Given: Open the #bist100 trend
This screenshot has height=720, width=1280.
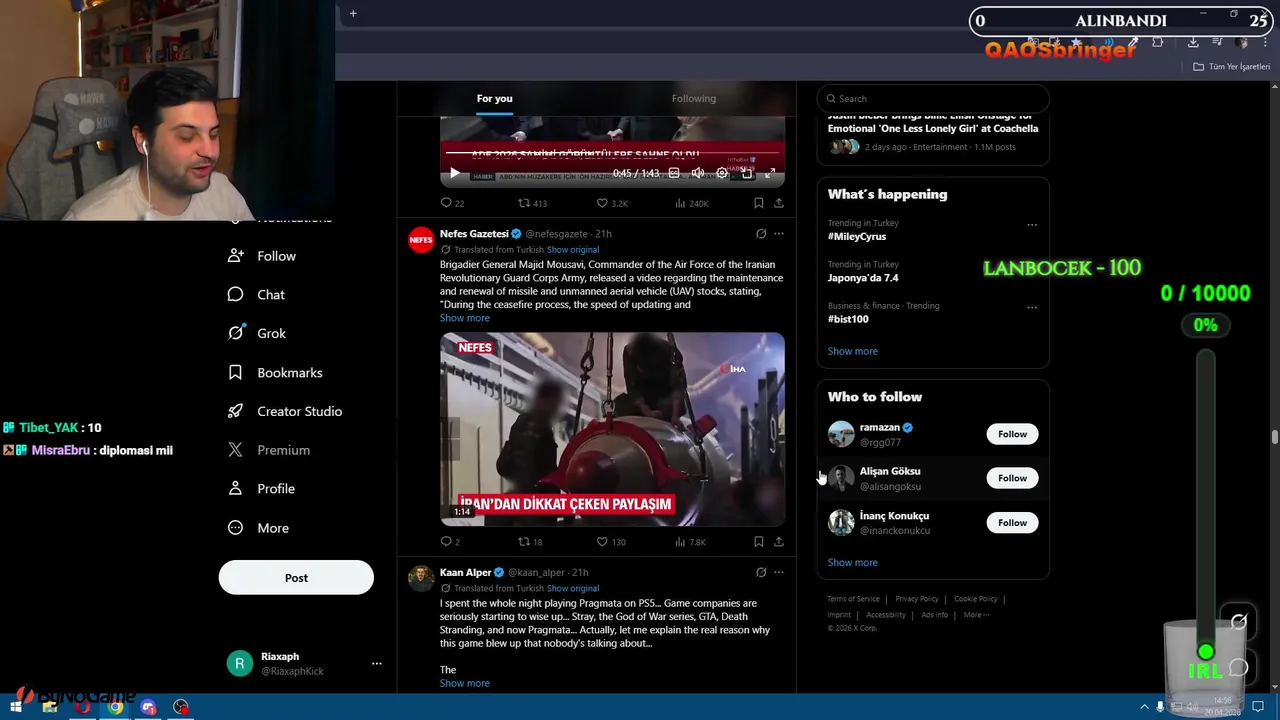Looking at the screenshot, I should pos(848,319).
